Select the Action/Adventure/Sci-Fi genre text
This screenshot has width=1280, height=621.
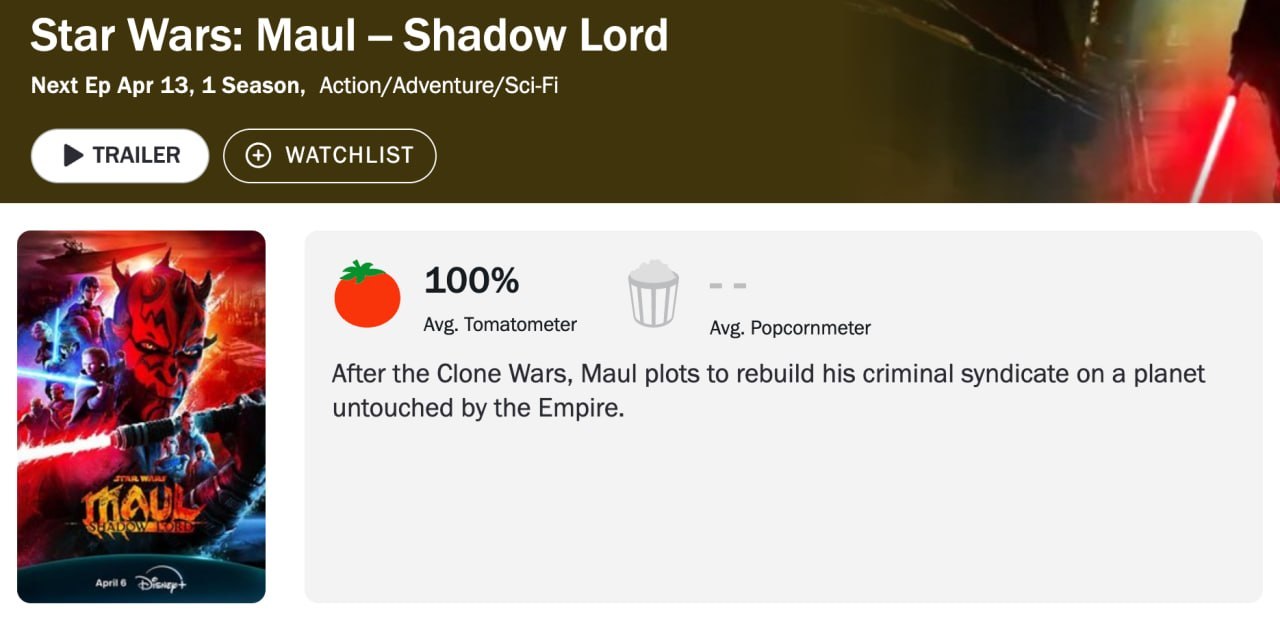click(438, 86)
